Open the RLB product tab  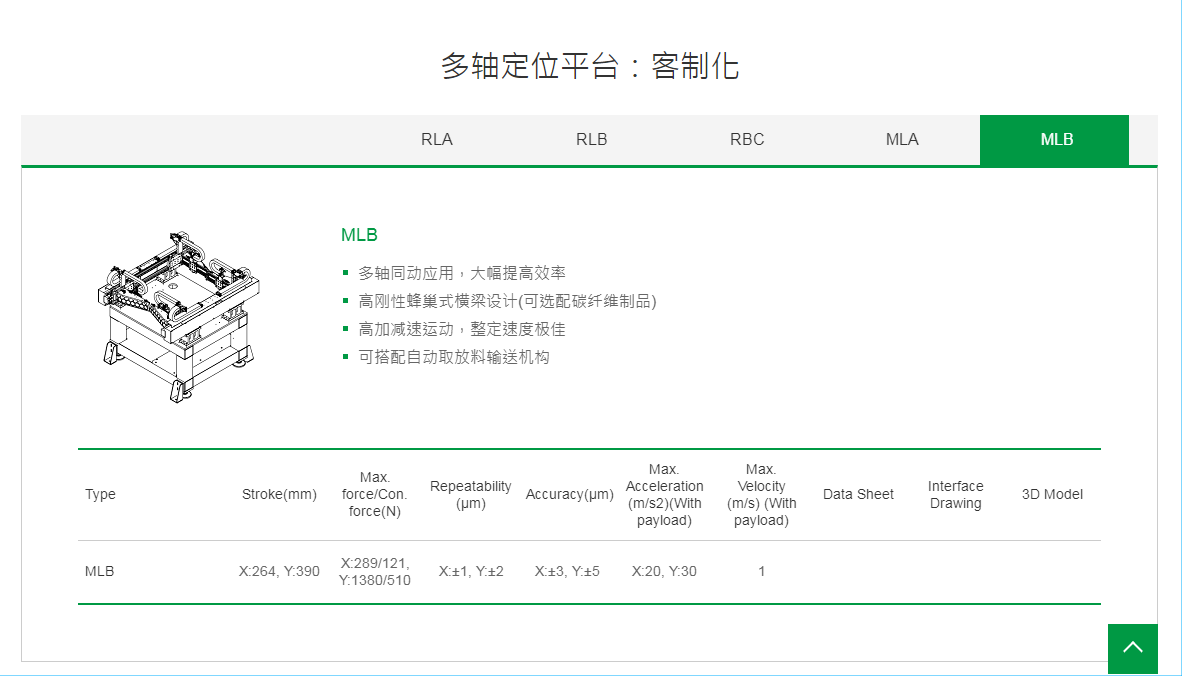coord(591,140)
